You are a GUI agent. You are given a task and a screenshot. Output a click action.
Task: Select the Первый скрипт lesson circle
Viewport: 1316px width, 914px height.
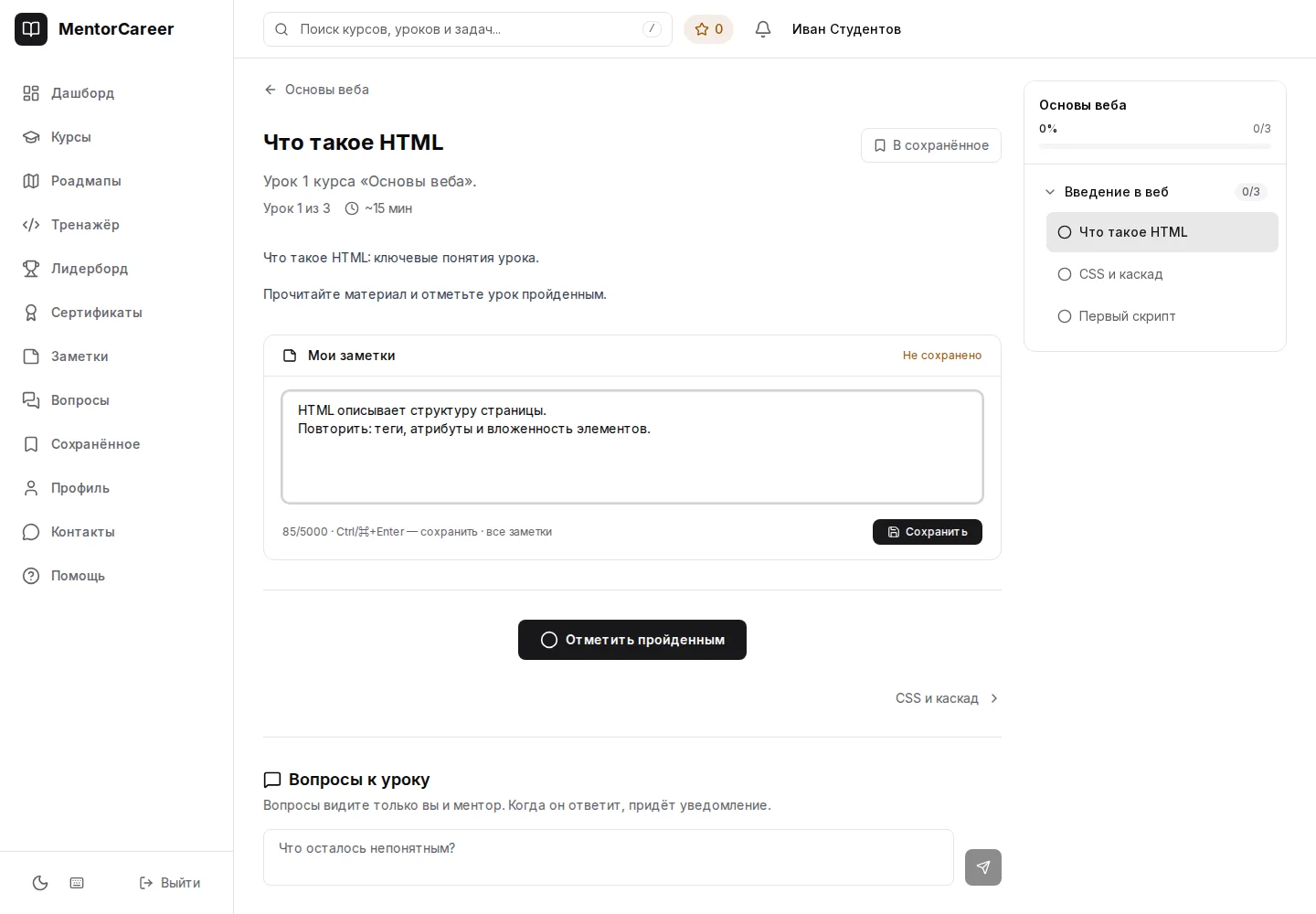(x=1065, y=316)
